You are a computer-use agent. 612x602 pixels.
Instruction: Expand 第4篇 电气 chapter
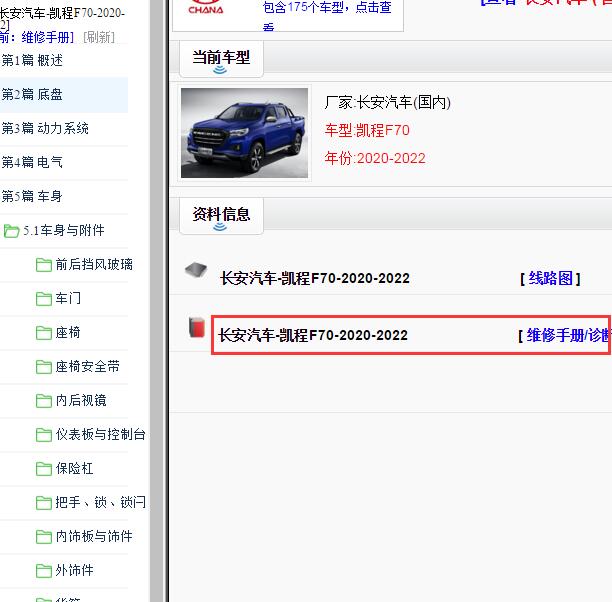coord(32,162)
